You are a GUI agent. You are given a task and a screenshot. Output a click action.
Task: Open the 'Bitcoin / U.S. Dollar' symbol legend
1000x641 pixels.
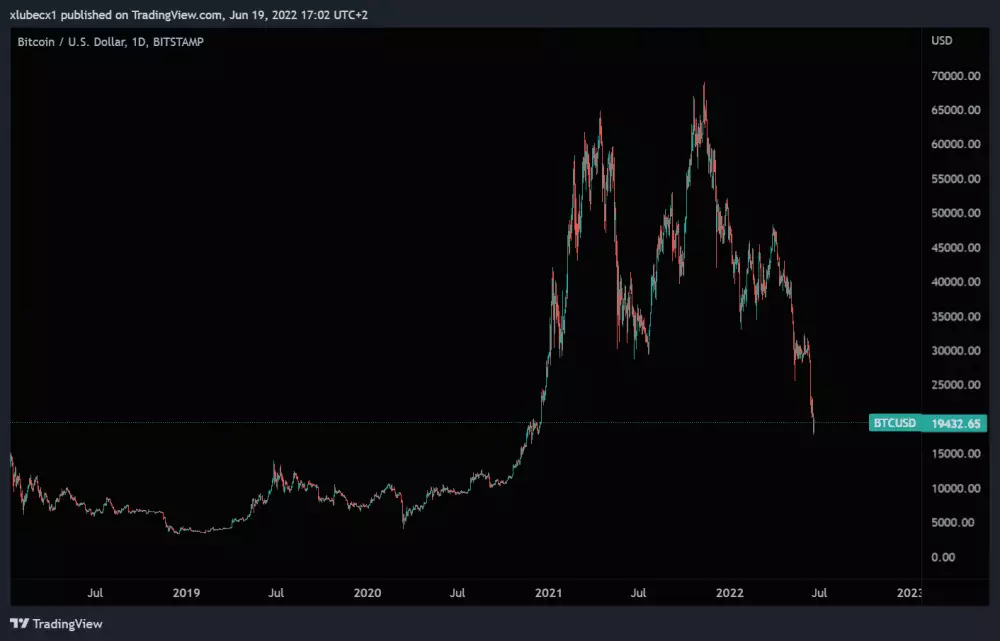click(70, 42)
